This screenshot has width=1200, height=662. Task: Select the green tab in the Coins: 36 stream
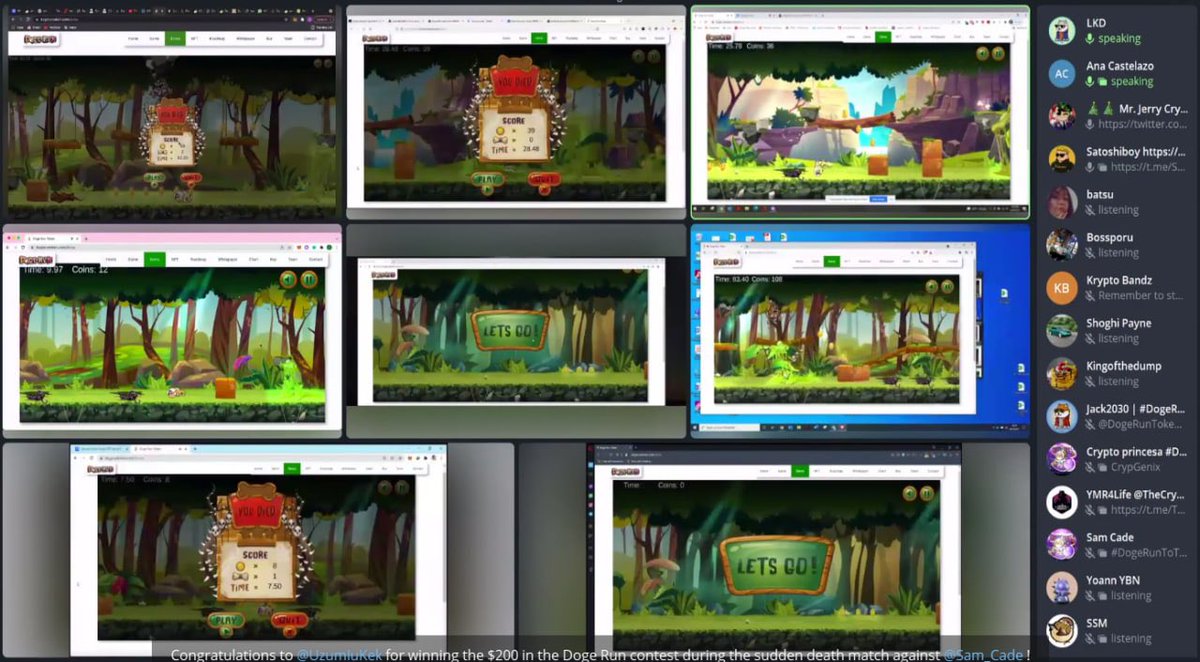883,36
